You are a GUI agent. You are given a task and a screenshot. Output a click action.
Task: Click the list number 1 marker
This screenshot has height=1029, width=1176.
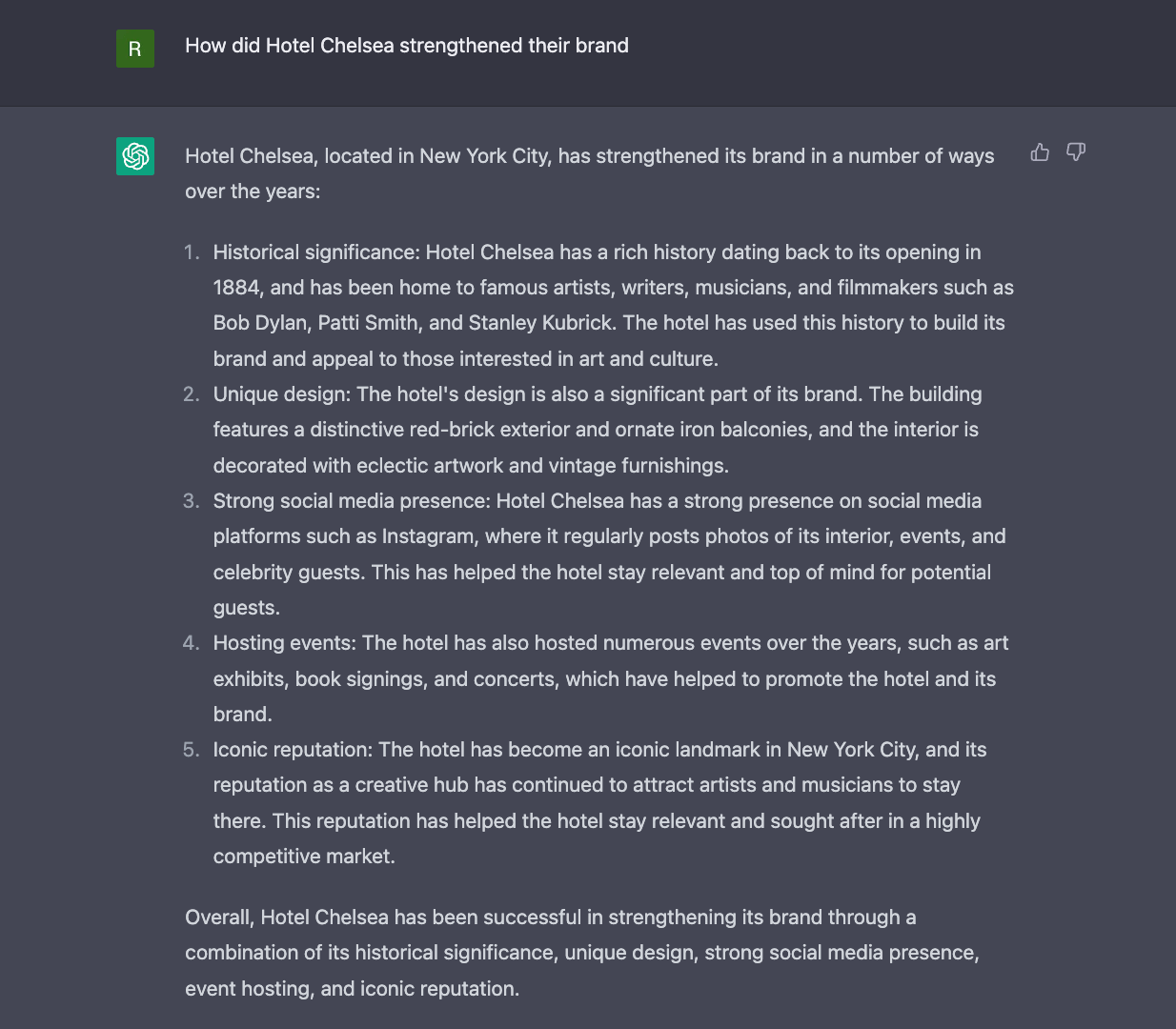click(x=192, y=252)
